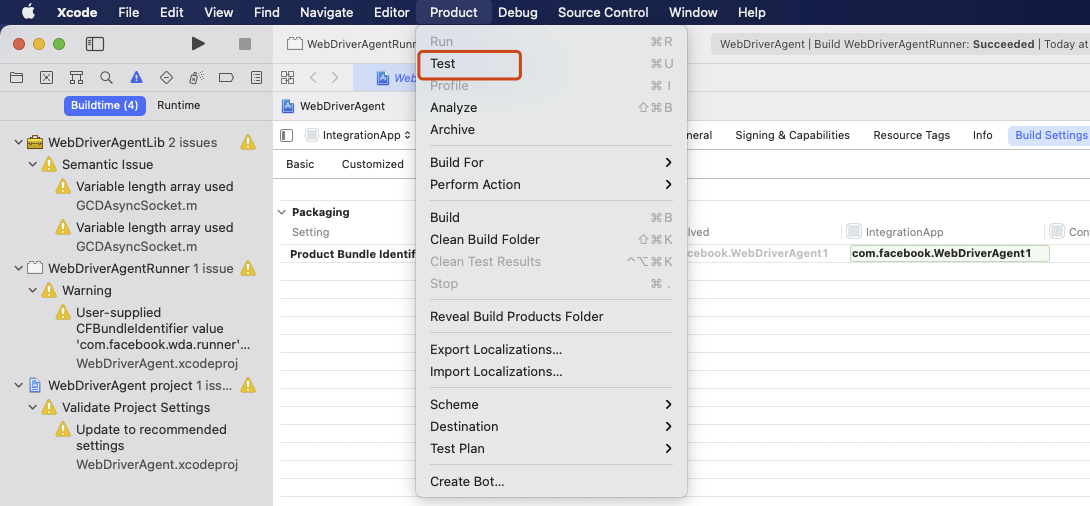1090x506 pixels.
Task: Select first Variable length array used issue
Action: 154,187
